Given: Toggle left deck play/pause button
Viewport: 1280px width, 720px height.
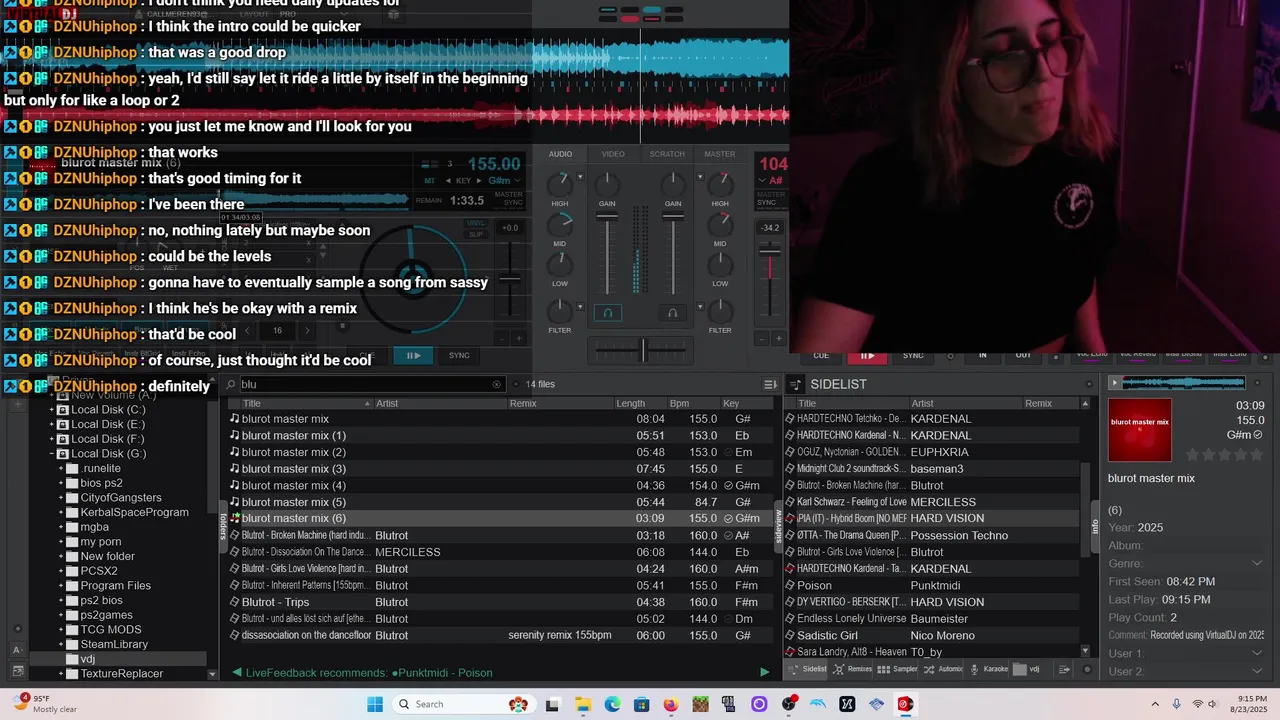Looking at the screenshot, I should 412,355.
